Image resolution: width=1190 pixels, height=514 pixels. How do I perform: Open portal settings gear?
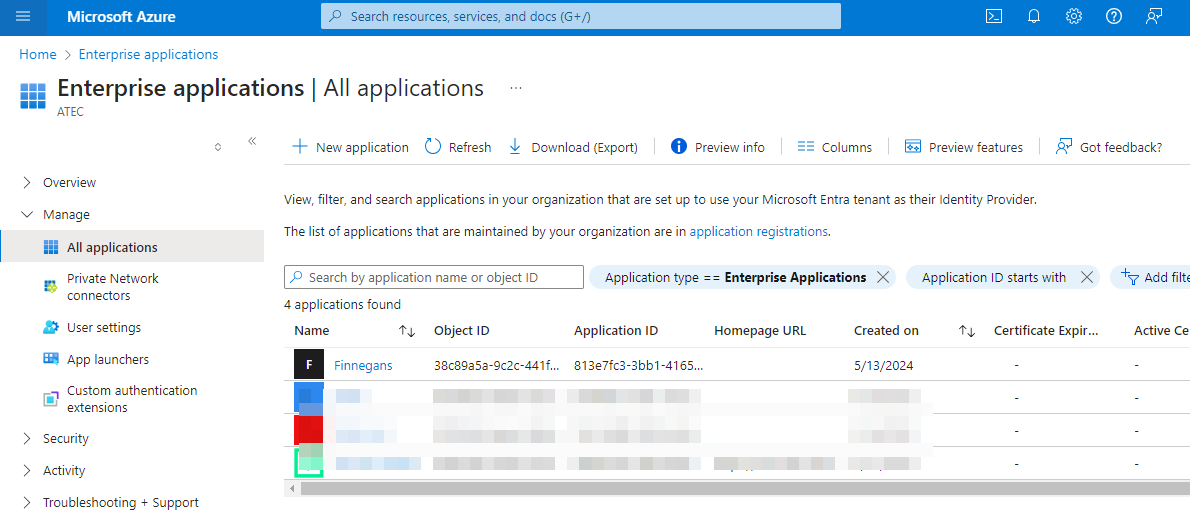point(1074,17)
